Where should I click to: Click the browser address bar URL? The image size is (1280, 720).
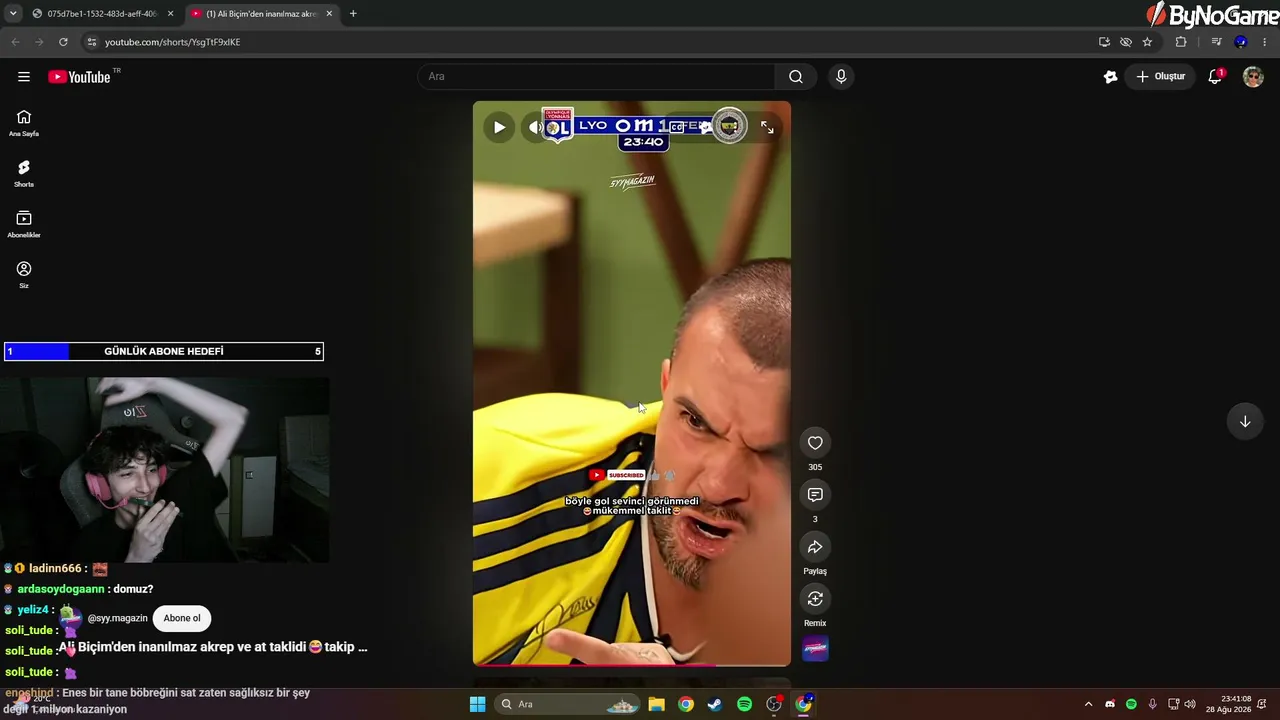tap(172, 42)
